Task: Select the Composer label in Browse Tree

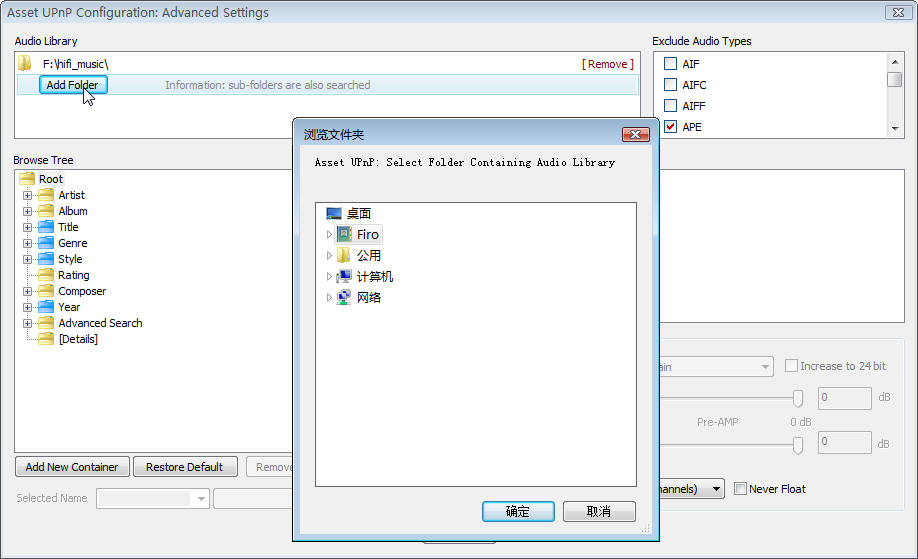Action: [82, 291]
